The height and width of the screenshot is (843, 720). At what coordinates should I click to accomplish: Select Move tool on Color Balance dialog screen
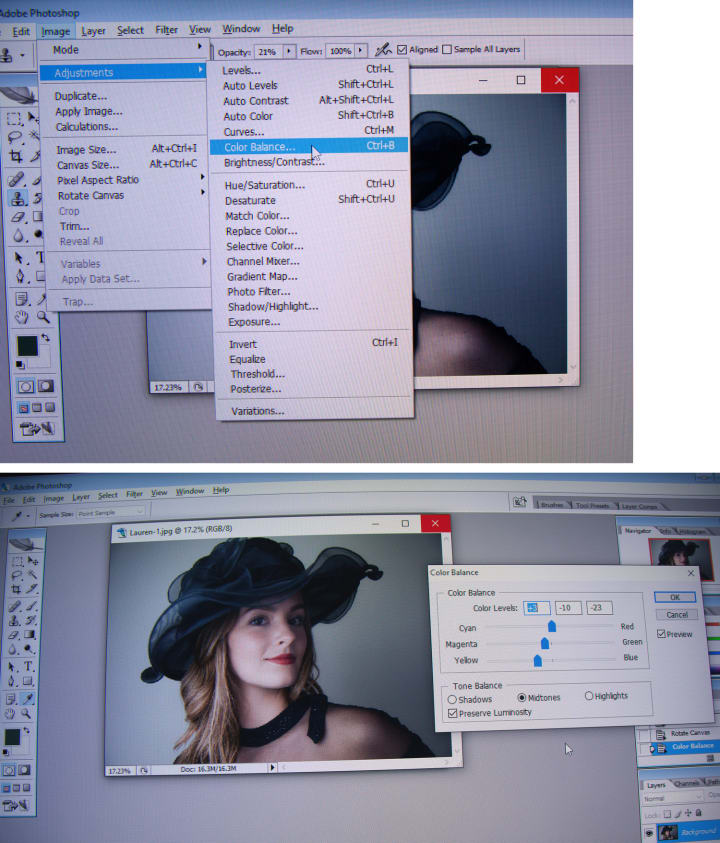point(32,561)
